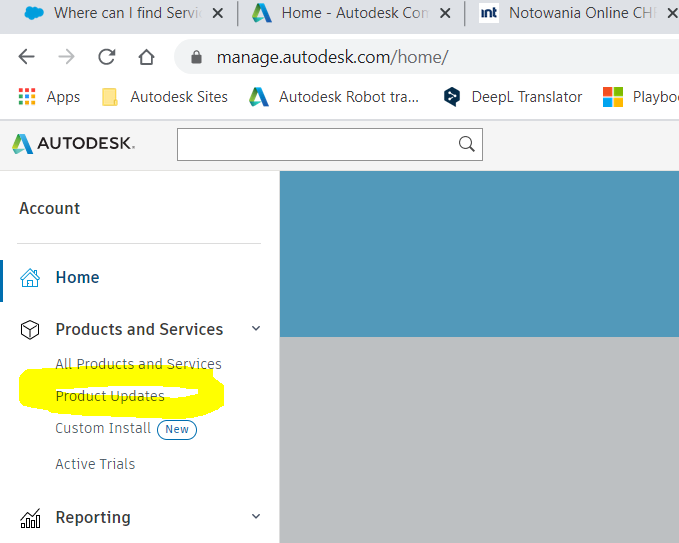Select Home in the sidebar
Screen dimensions: 679x543
click(78, 278)
